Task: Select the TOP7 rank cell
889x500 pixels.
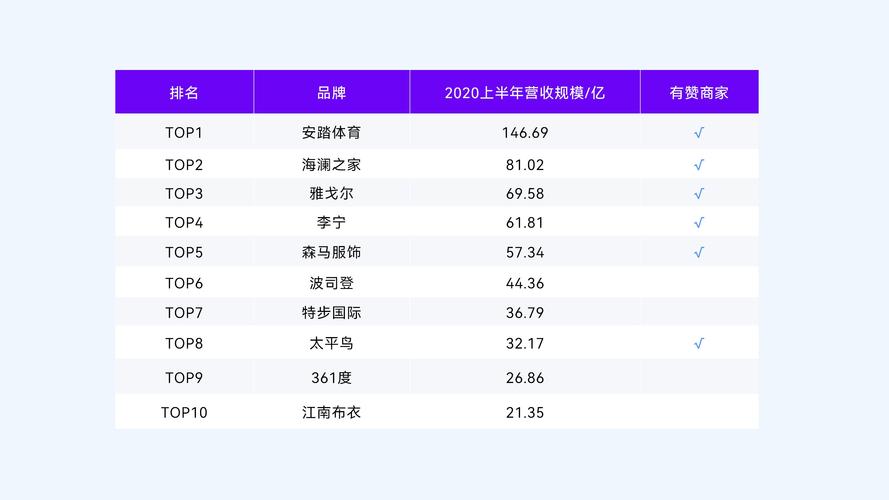Action: pos(184,312)
